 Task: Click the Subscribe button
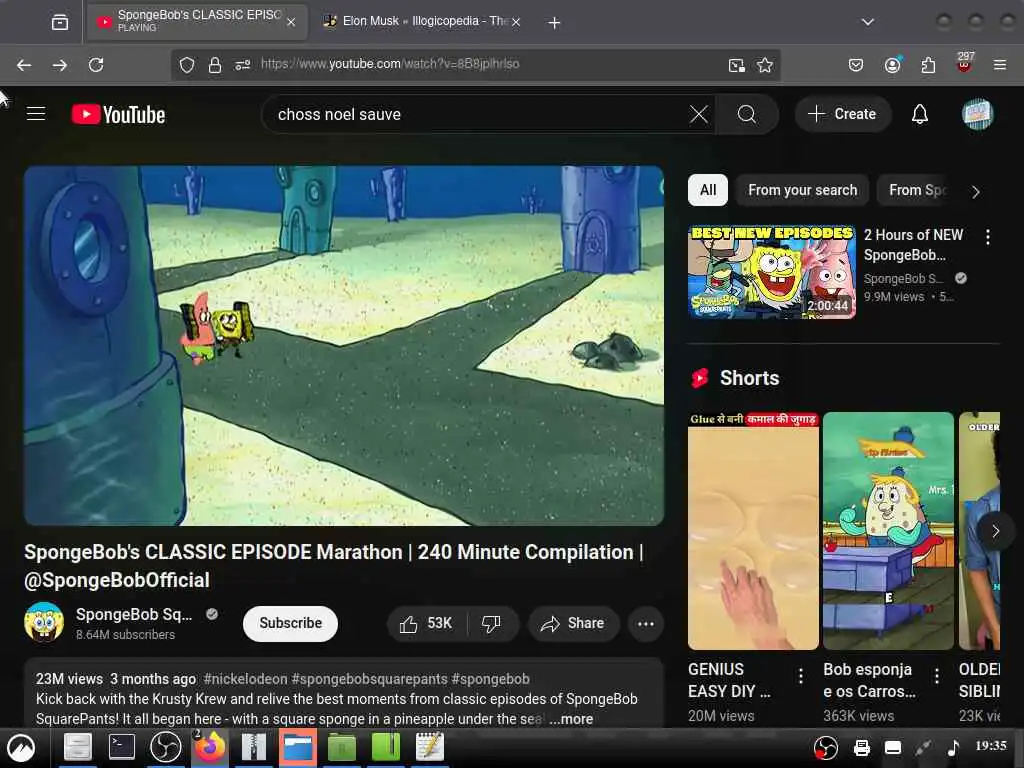point(290,624)
